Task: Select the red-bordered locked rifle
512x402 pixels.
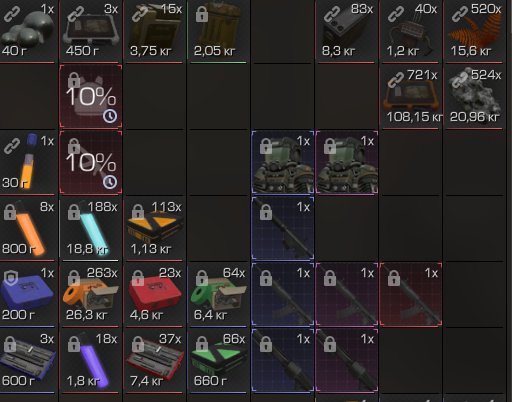Action: point(411,294)
